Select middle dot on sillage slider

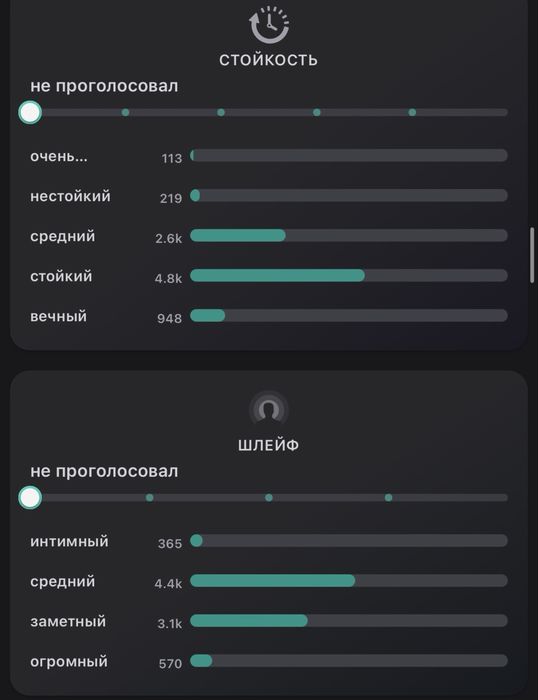pyautogui.click(x=269, y=497)
